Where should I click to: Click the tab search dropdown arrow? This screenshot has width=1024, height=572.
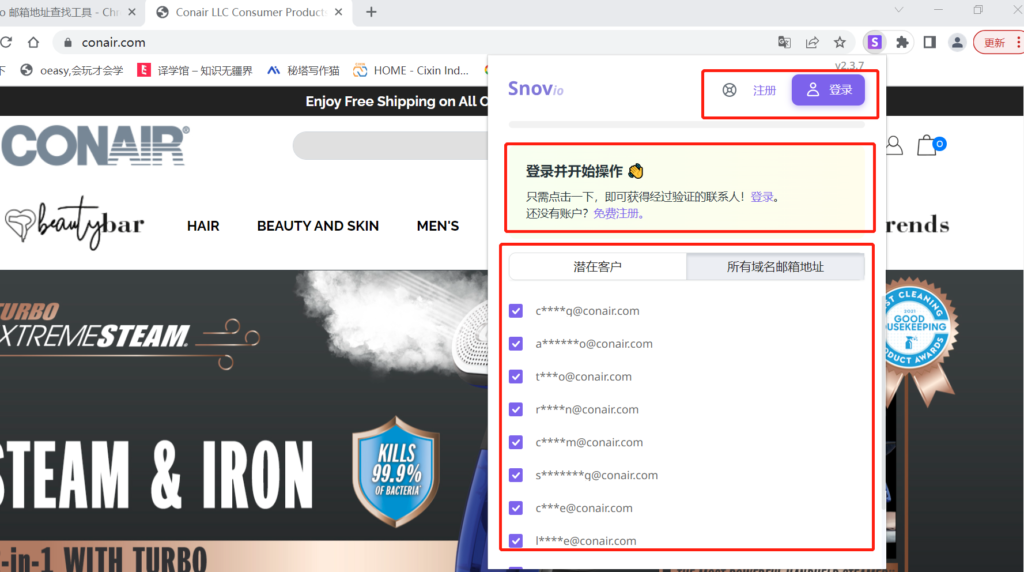coord(899,10)
